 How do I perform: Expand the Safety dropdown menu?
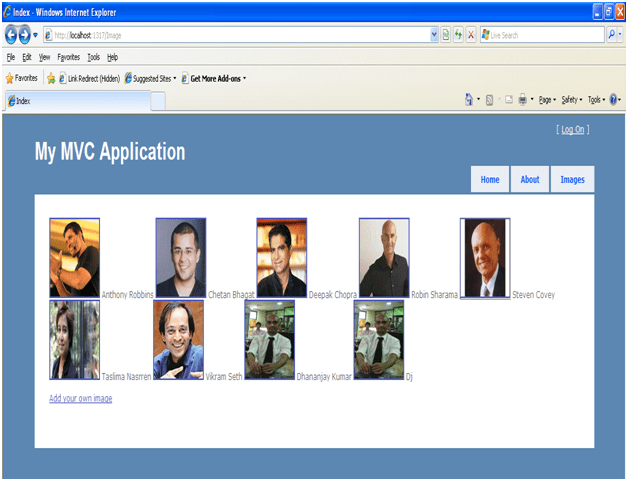(x=571, y=100)
